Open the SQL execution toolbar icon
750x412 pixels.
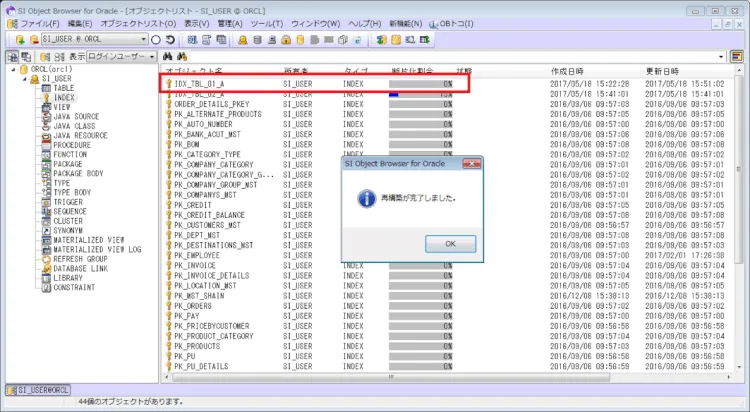192,40
